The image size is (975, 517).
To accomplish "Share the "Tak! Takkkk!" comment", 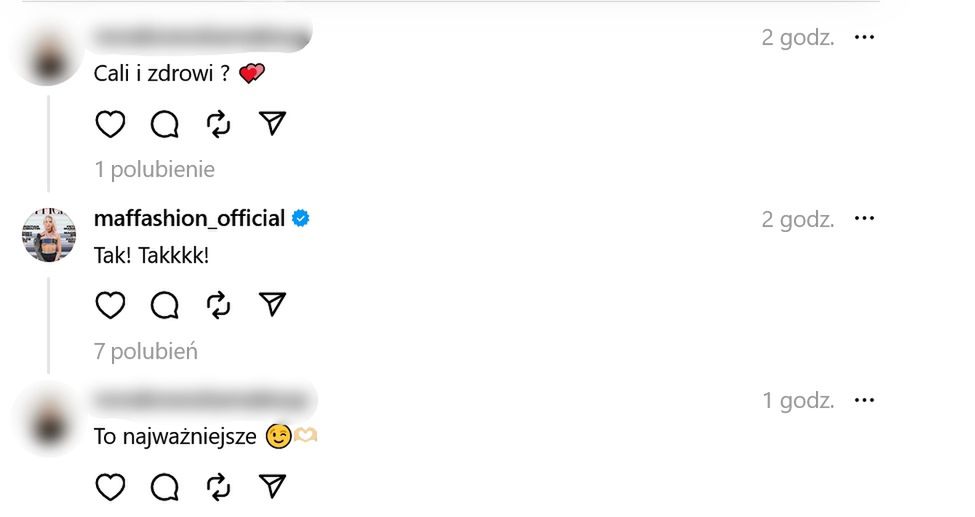I will tap(272, 305).
